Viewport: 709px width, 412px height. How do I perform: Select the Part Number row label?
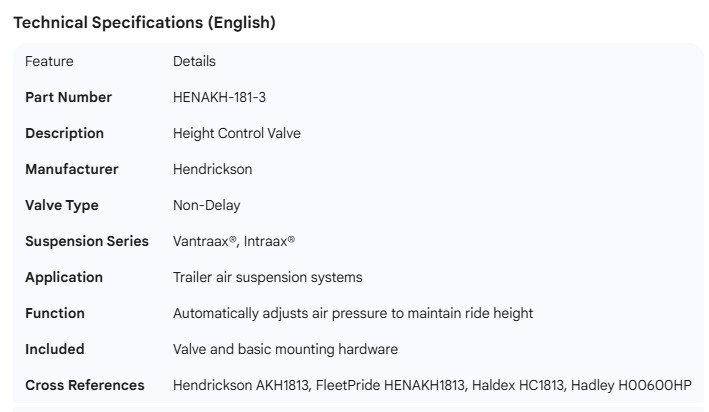coord(68,97)
